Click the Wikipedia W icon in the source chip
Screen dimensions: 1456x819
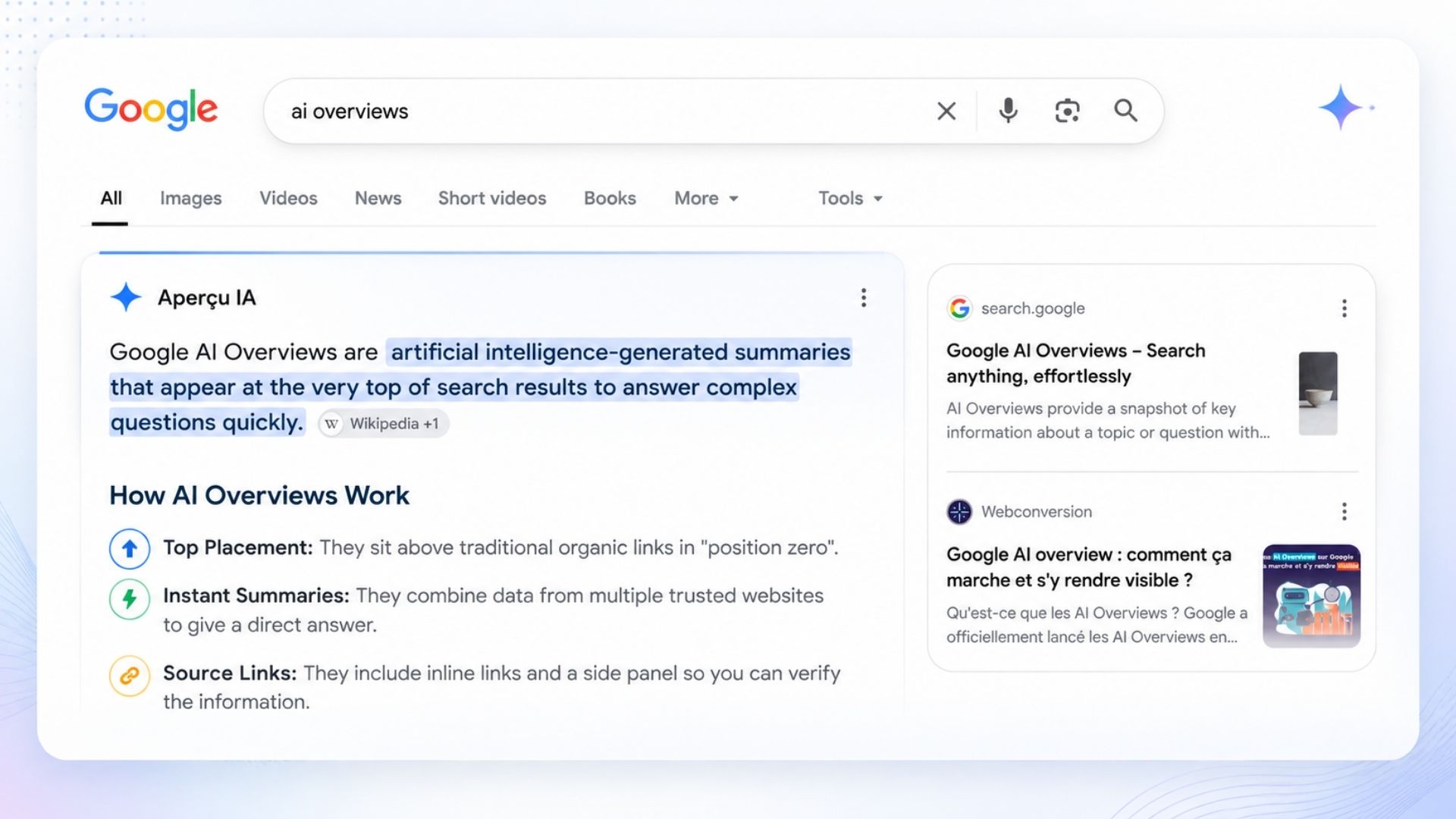(331, 424)
